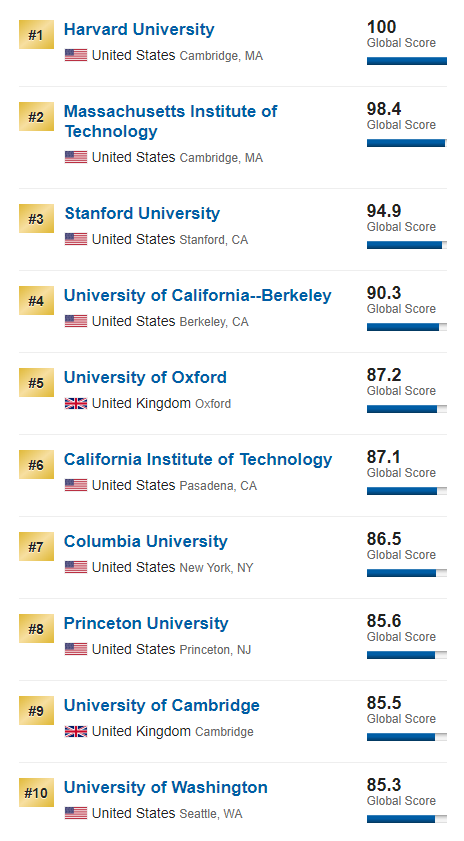The height and width of the screenshot is (841, 464).
Task: Click the New York, NY location text
Action: point(216,567)
